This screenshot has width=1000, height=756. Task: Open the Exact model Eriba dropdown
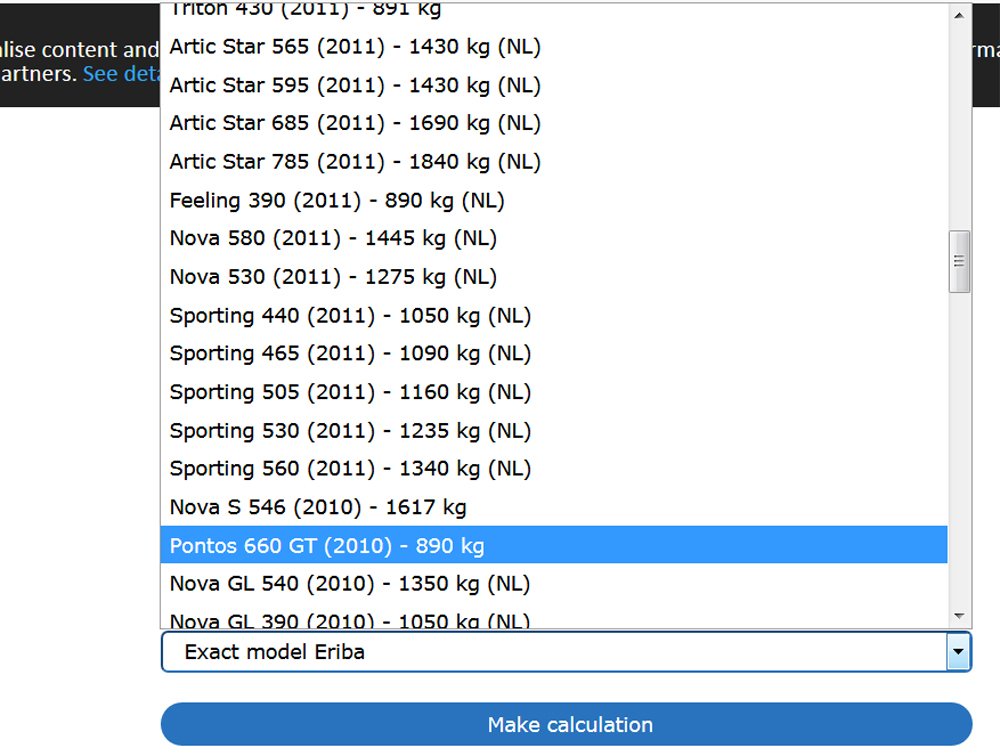[x=566, y=651]
